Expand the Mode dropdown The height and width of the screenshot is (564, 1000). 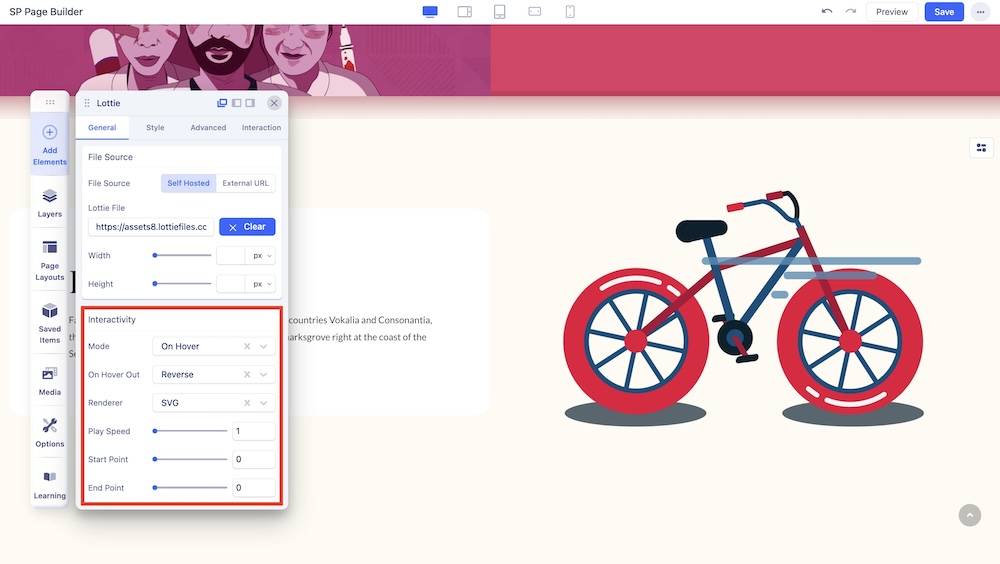(x=263, y=346)
